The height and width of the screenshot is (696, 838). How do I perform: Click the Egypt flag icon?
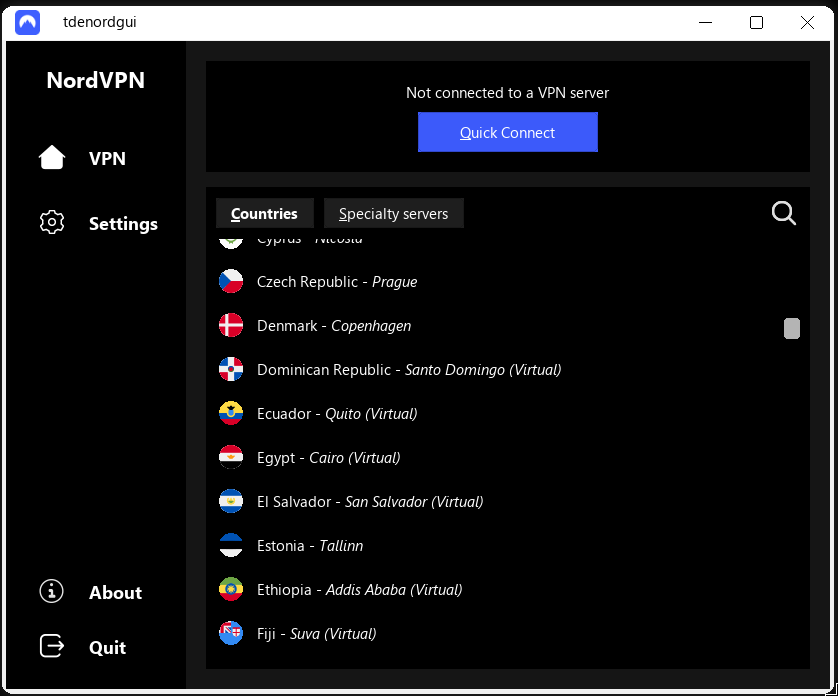231,457
